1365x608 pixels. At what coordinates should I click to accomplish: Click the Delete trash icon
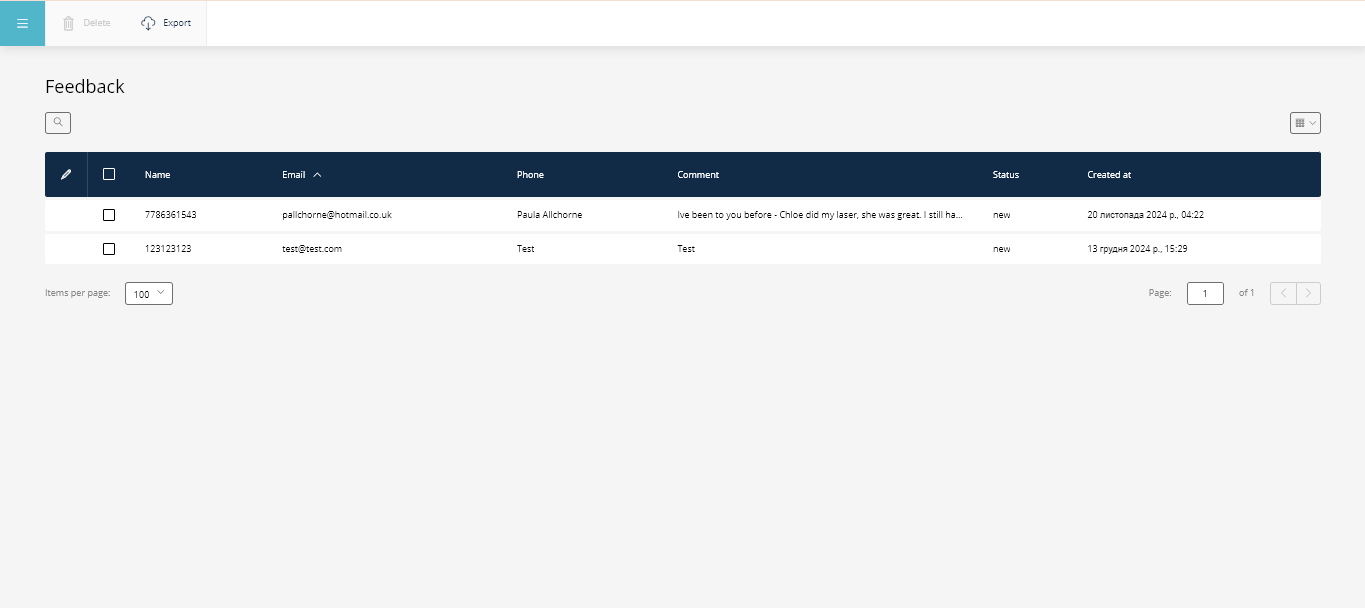[x=68, y=23]
